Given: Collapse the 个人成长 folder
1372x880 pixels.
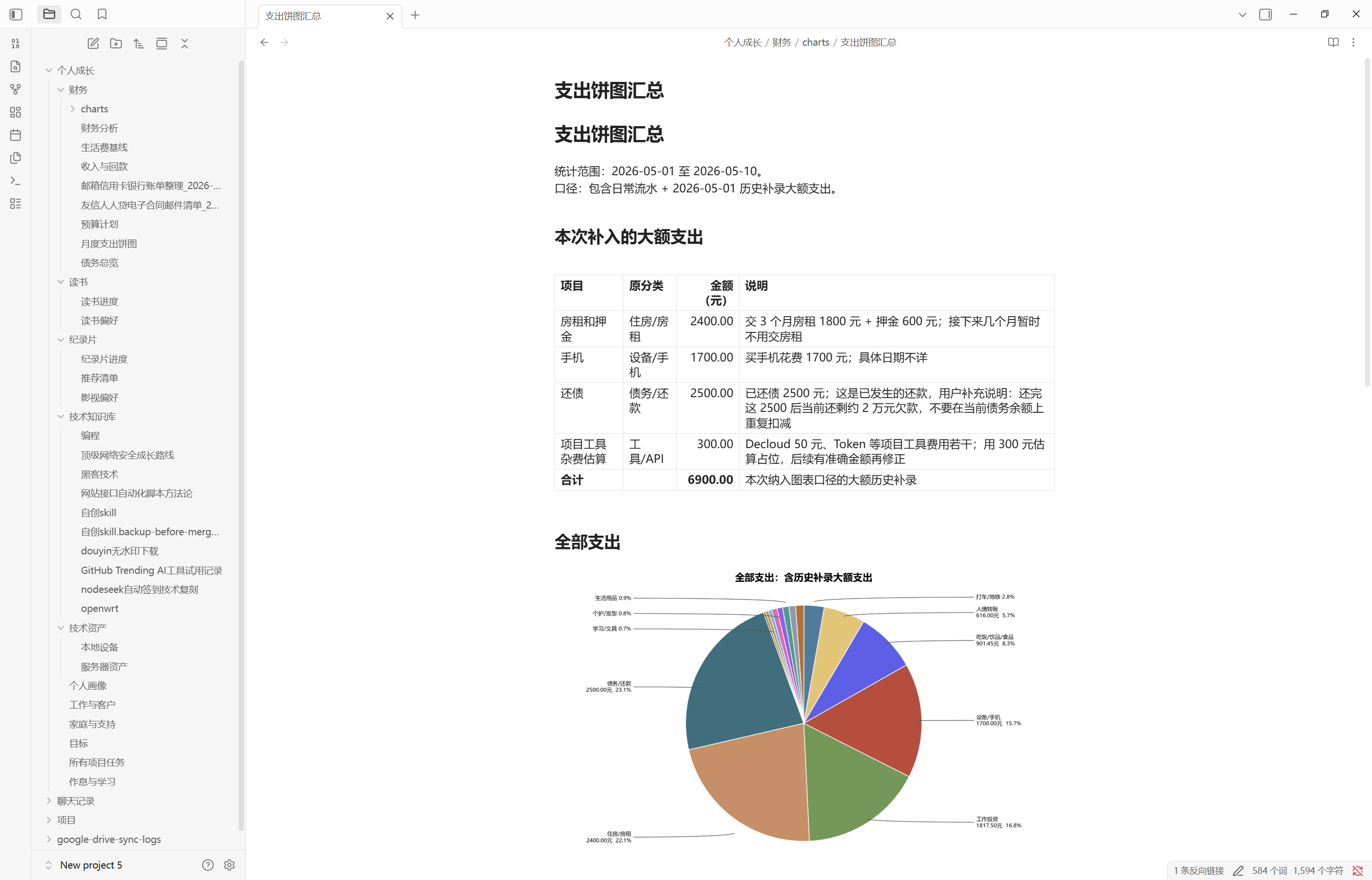Looking at the screenshot, I should [49, 70].
